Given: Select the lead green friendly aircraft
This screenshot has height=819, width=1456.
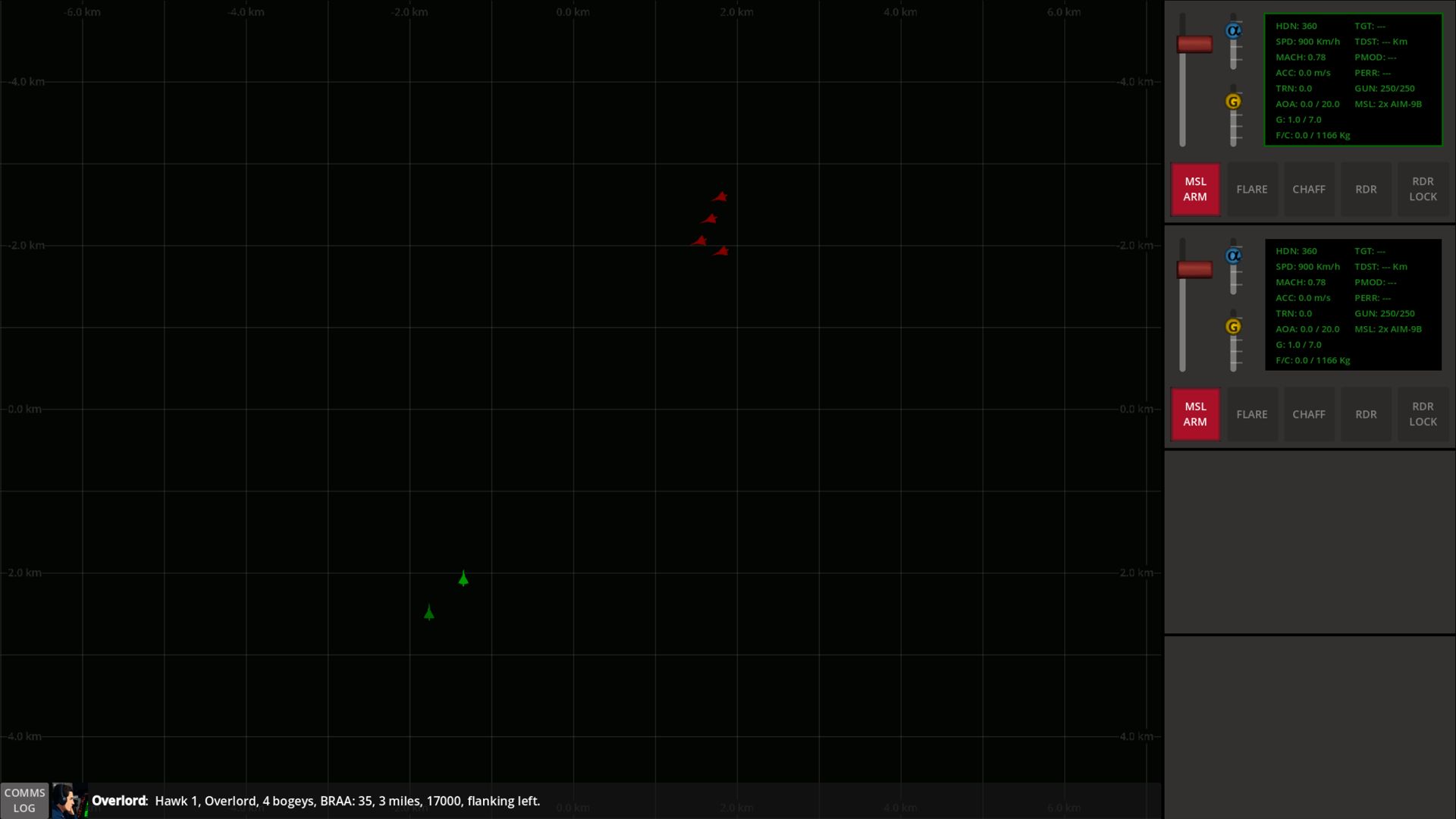Looking at the screenshot, I should (x=463, y=579).
